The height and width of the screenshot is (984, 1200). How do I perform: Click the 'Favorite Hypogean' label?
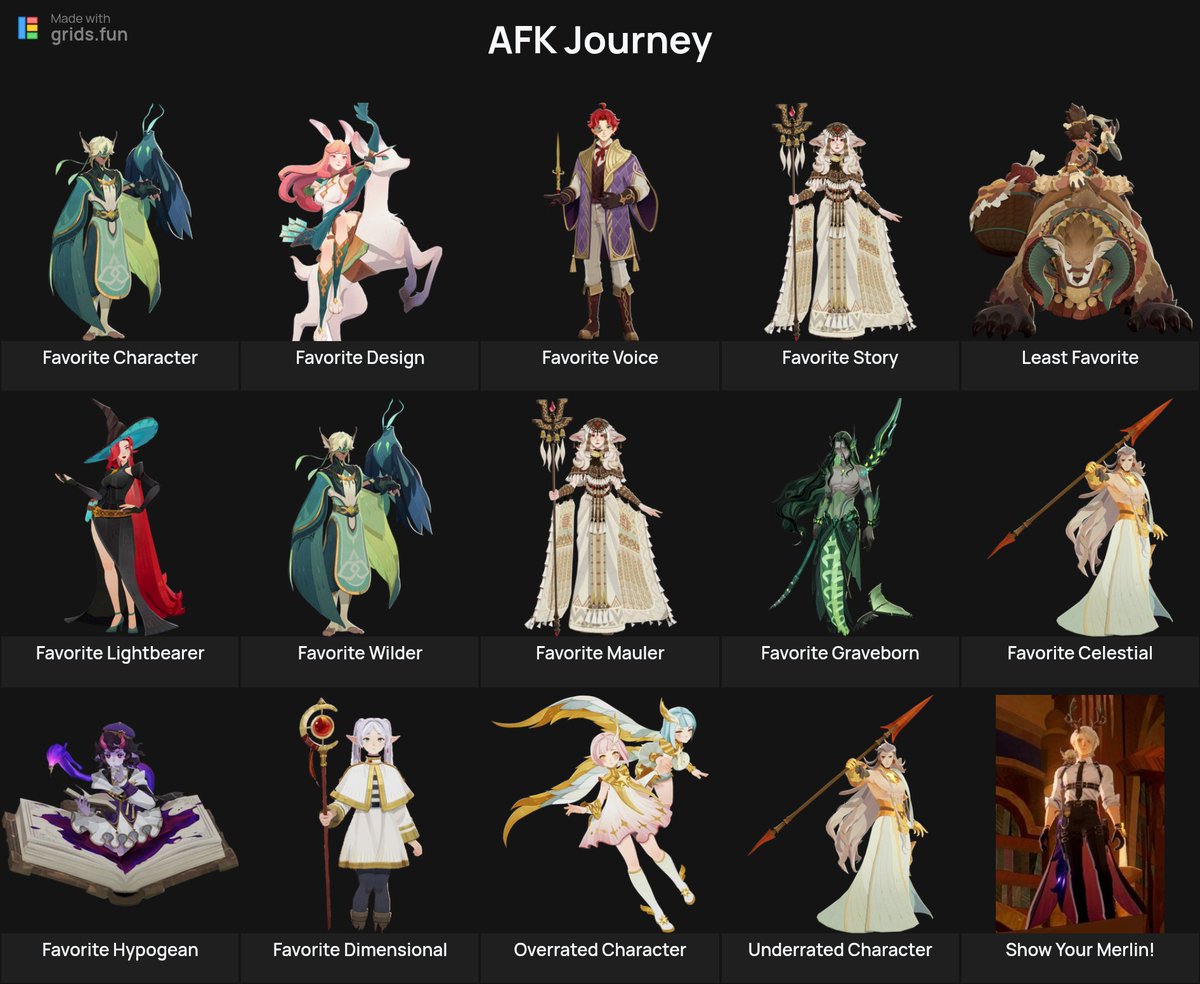(120, 950)
